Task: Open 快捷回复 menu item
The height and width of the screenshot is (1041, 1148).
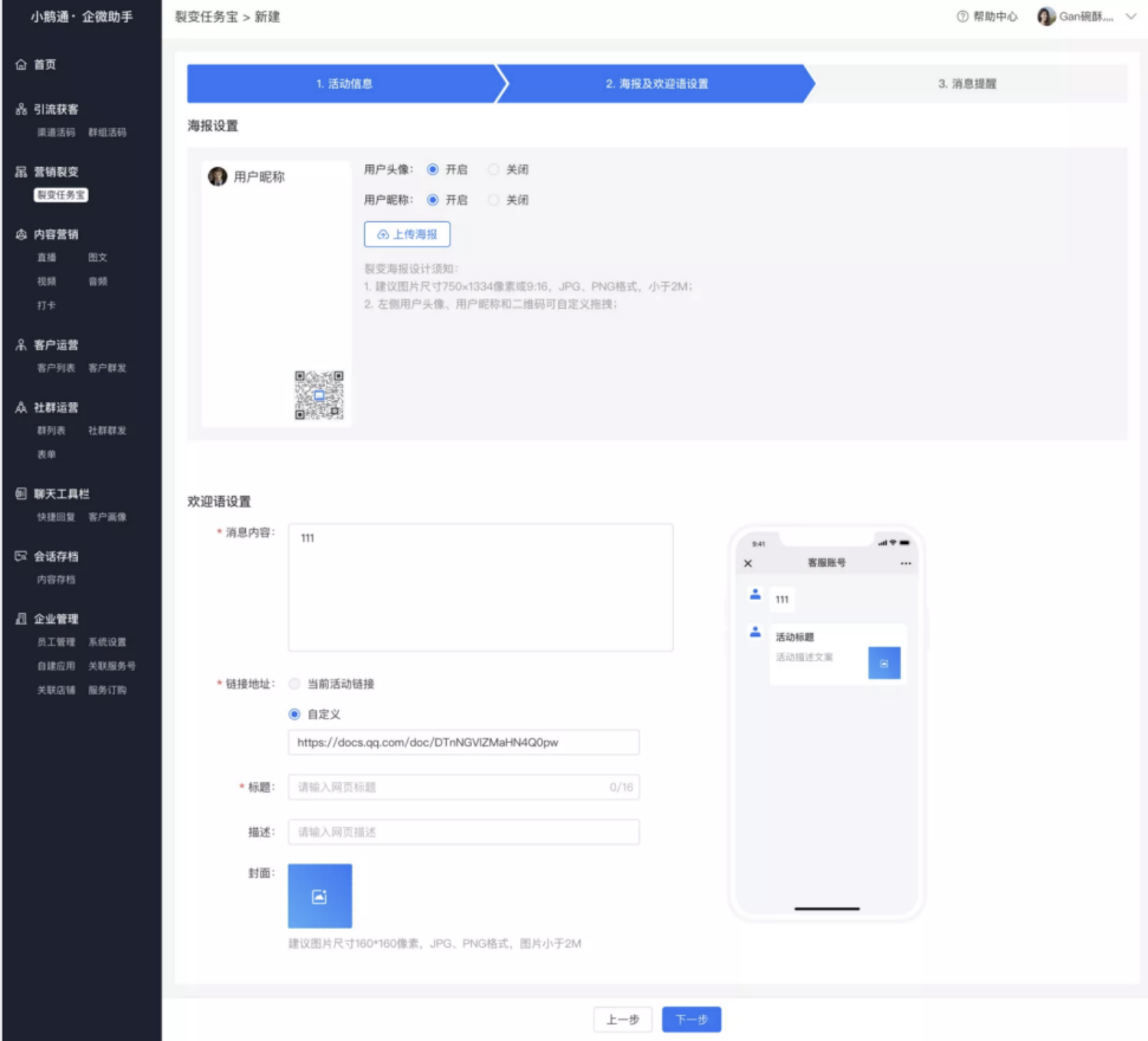Action: click(56, 517)
